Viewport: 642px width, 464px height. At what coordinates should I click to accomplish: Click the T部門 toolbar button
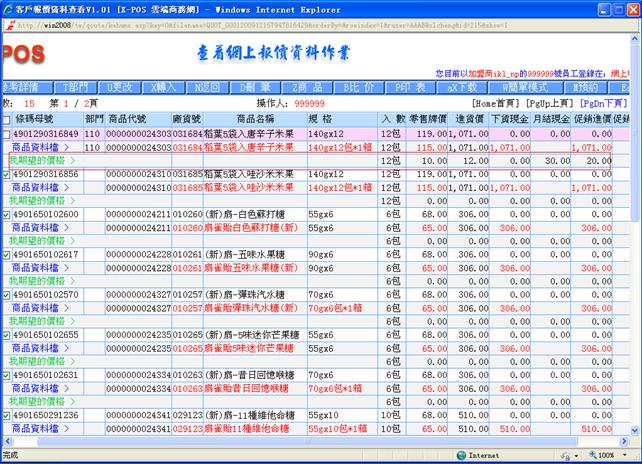tap(76, 87)
